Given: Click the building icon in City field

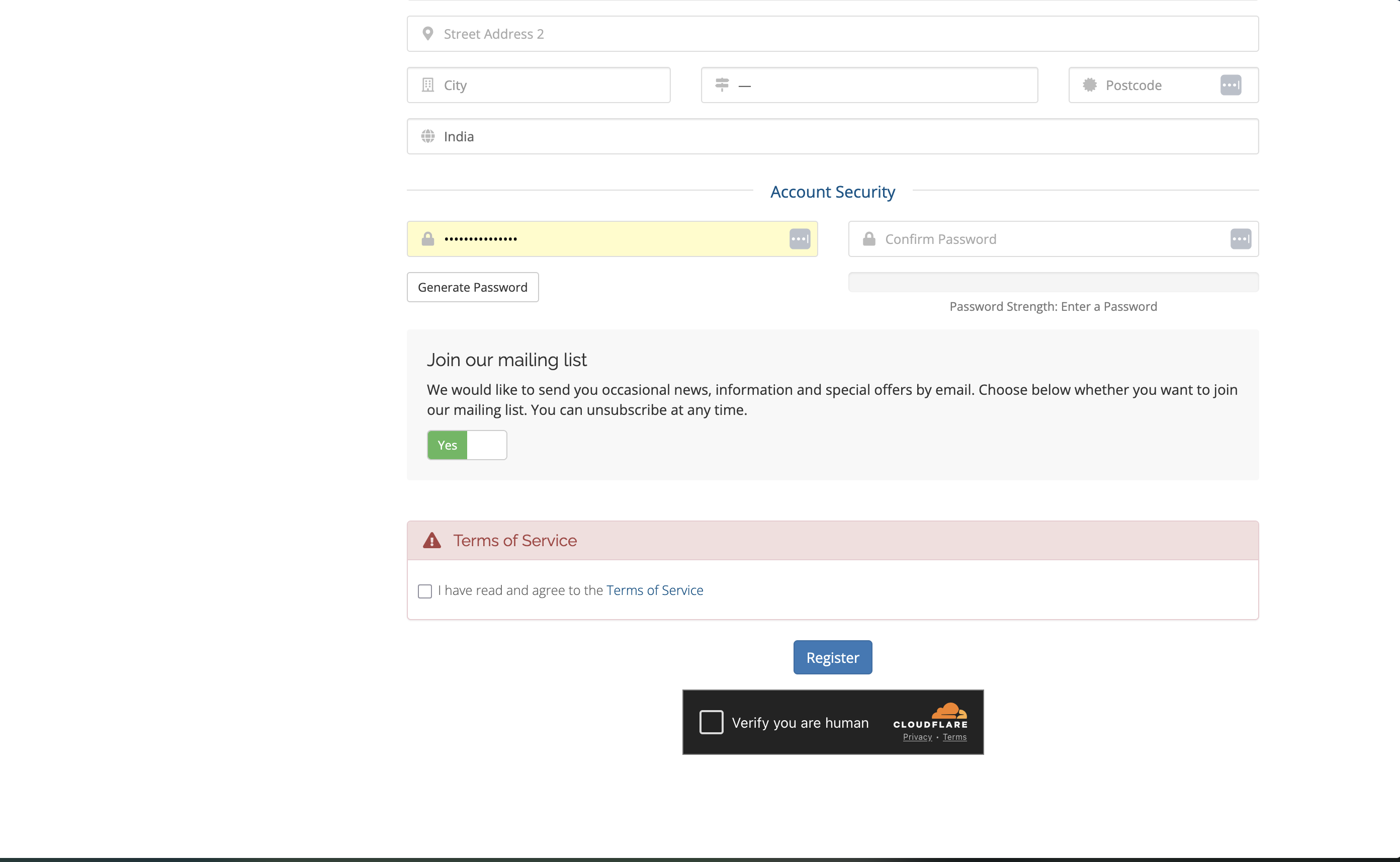Looking at the screenshot, I should (x=427, y=85).
